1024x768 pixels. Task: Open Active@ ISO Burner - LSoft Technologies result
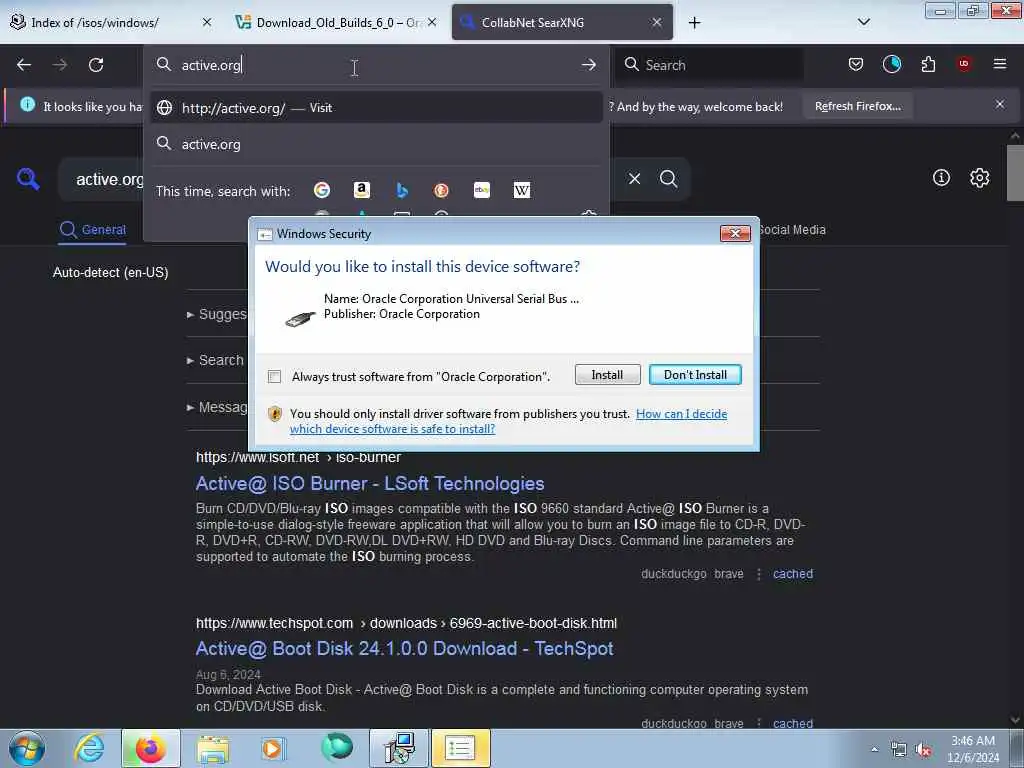(x=370, y=483)
